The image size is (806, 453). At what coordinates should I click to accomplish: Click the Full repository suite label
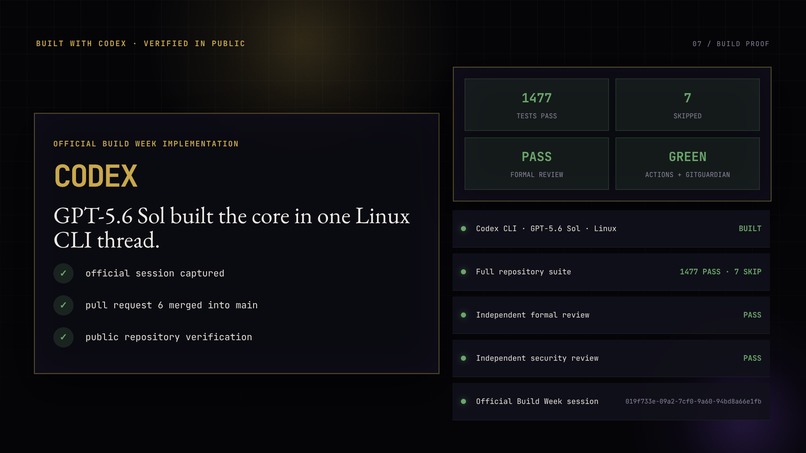tap(523, 271)
